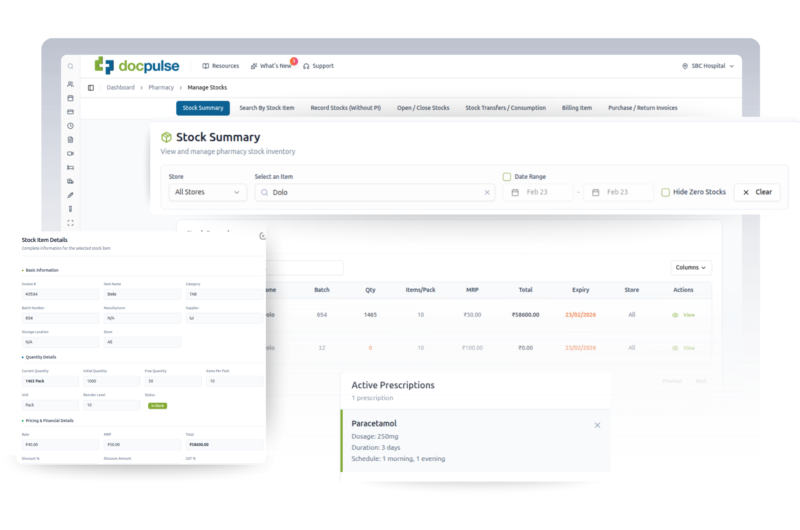Click the Clear filter button

(757, 192)
